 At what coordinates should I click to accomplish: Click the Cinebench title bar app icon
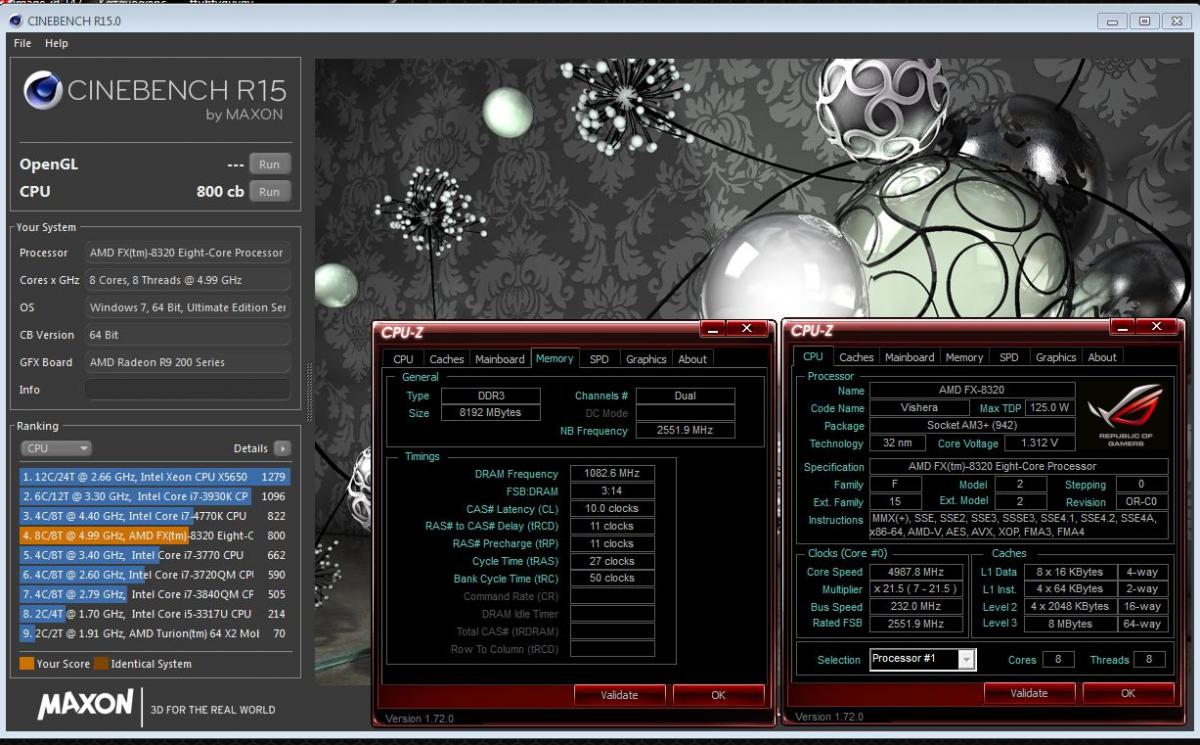(x=15, y=20)
